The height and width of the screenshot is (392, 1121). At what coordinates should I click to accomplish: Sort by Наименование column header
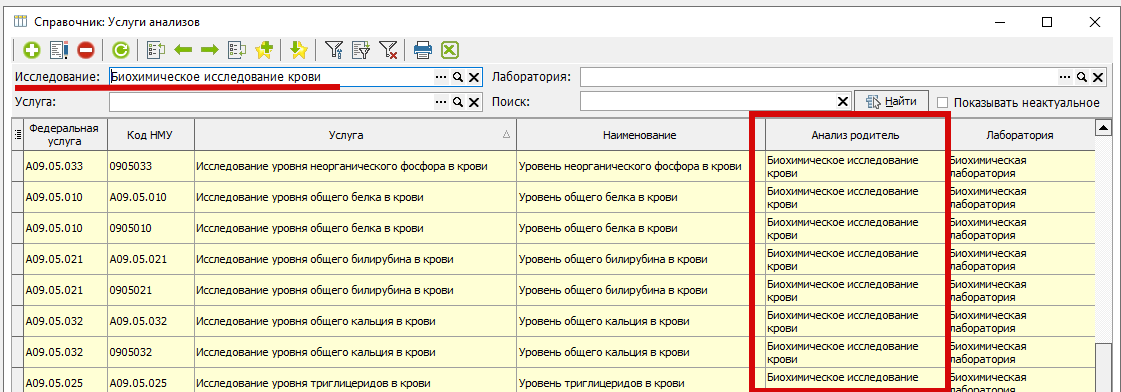click(x=640, y=134)
